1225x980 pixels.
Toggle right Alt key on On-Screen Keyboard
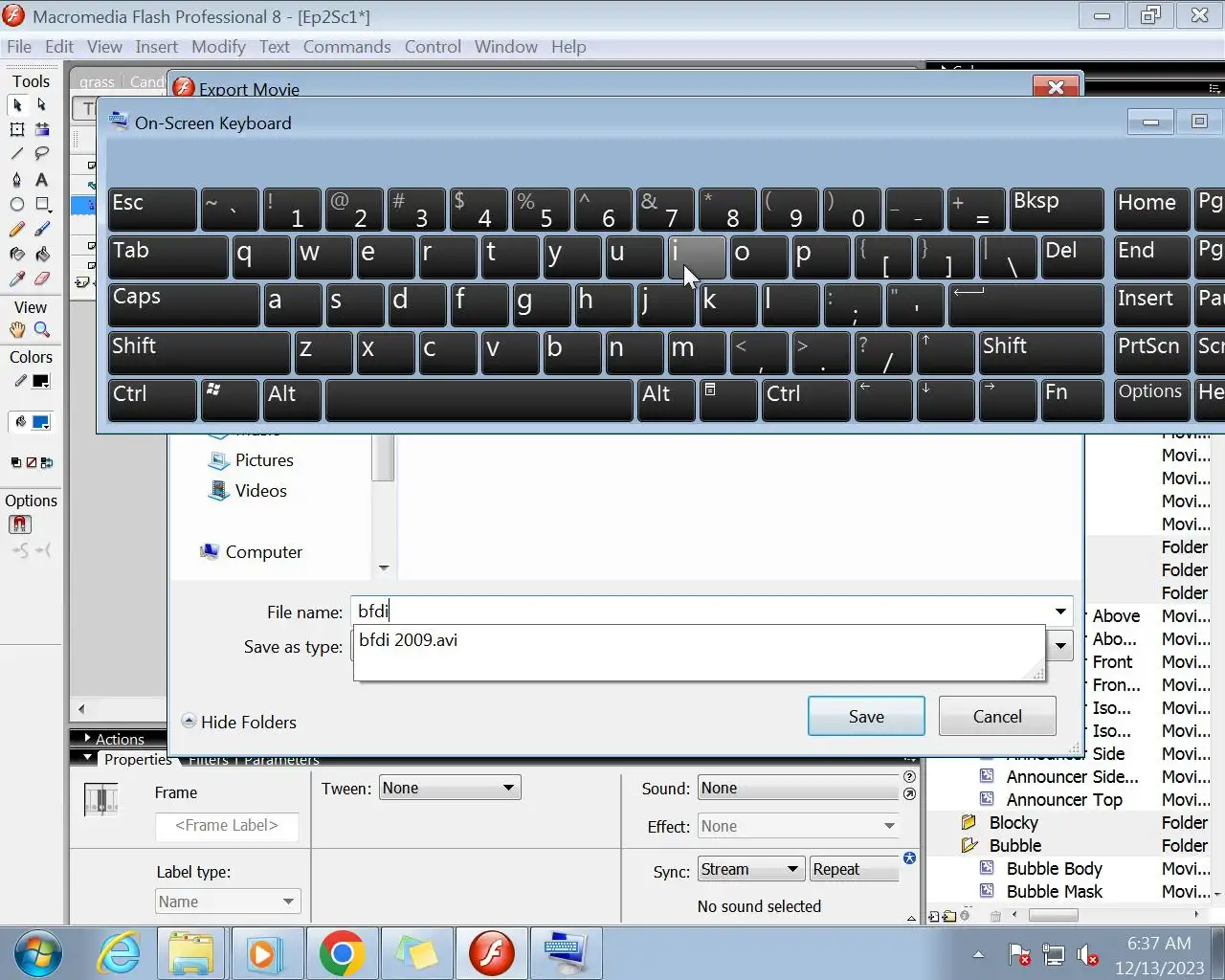(x=666, y=400)
